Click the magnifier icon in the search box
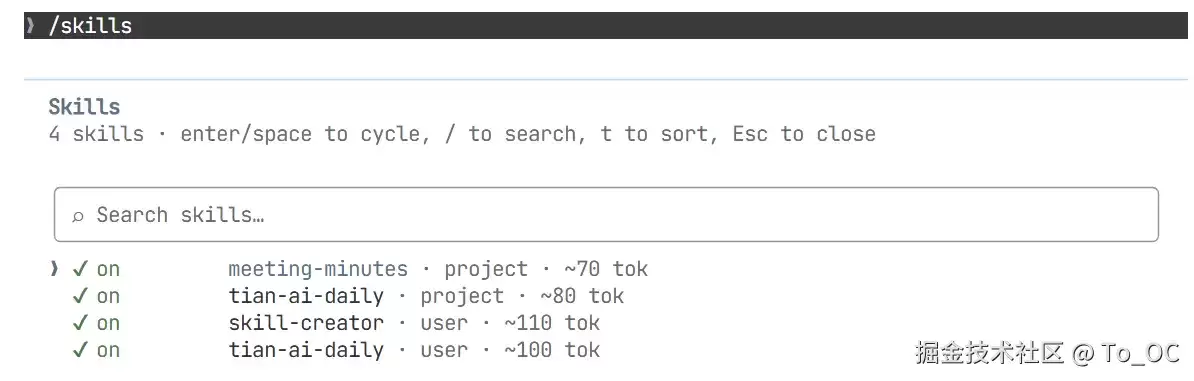The width and height of the screenshot is (1194, 381). tap(78, 216)
